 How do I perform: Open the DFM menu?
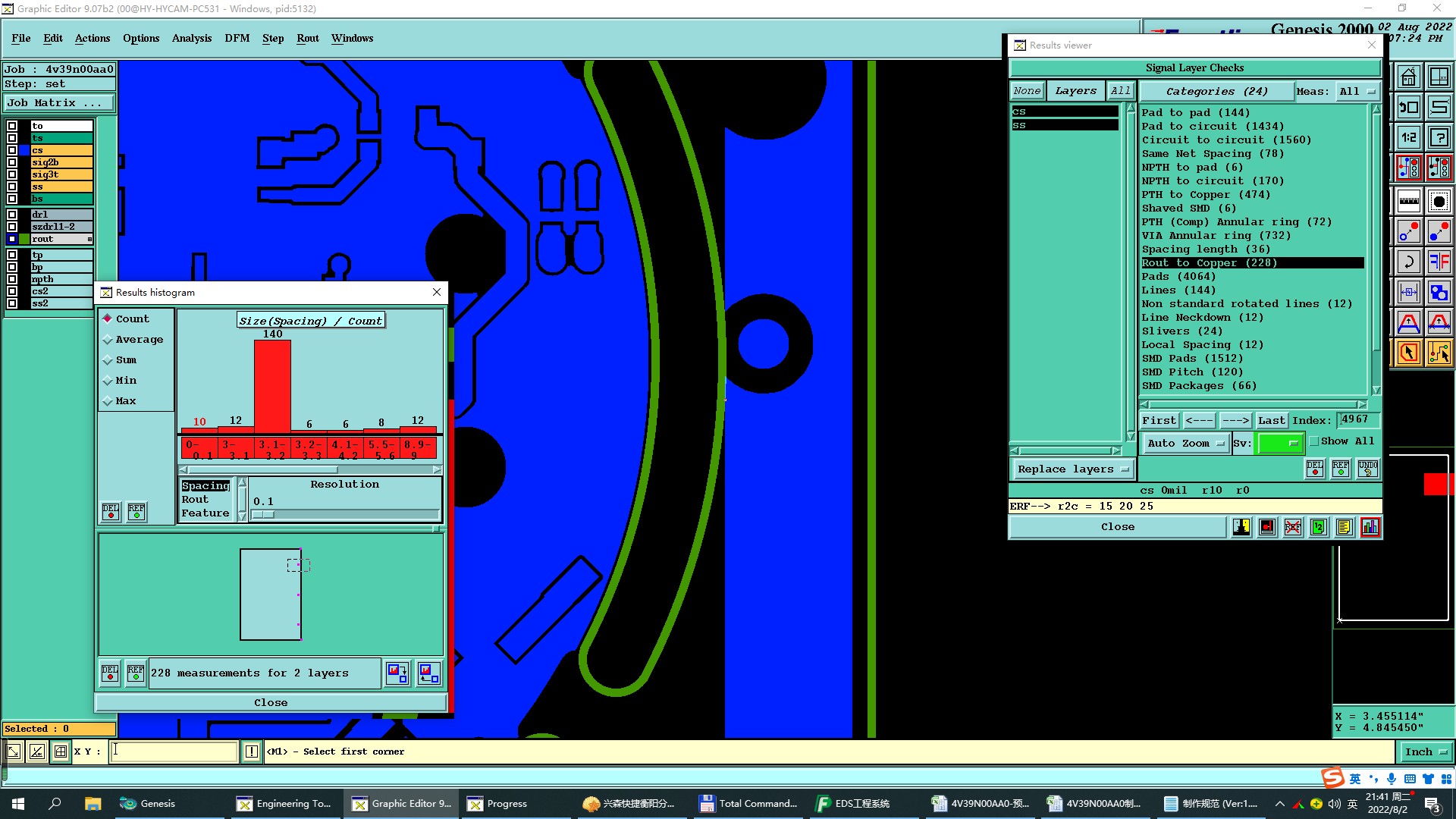[x=237, y=39]
